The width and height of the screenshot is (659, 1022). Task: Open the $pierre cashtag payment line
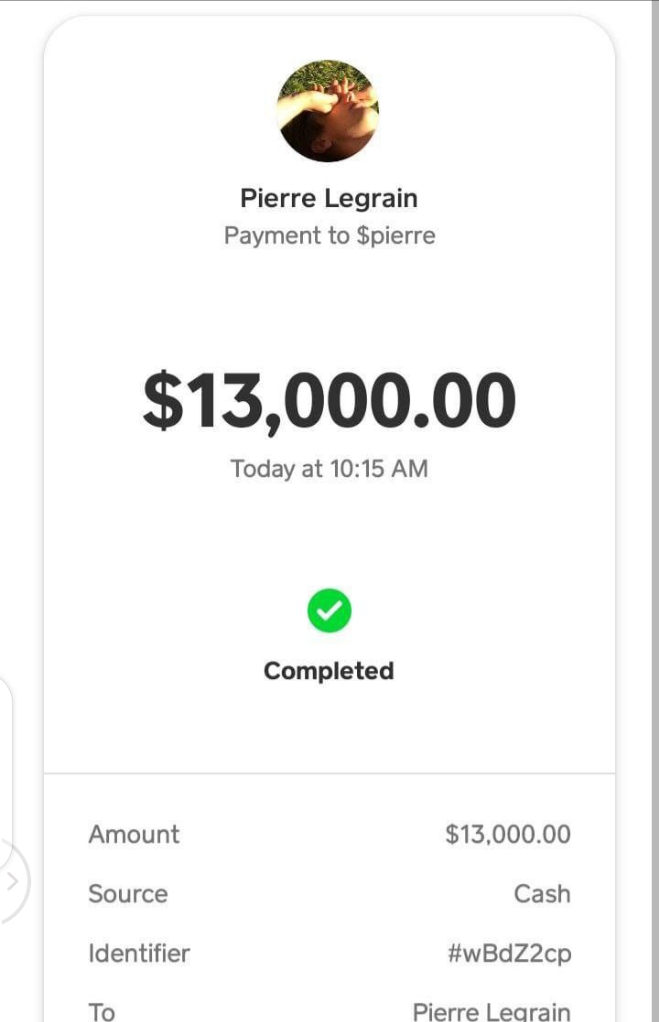329,235
